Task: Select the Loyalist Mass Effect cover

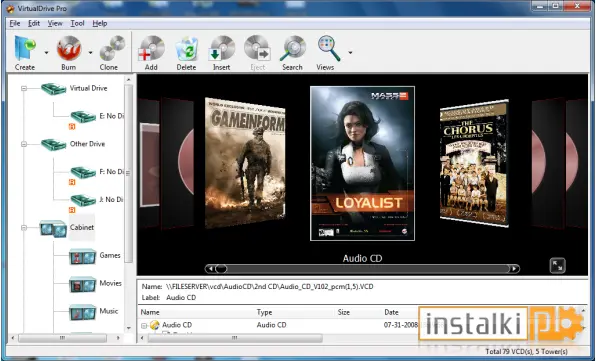Action: pyautogui.click(x=362, y=163)
